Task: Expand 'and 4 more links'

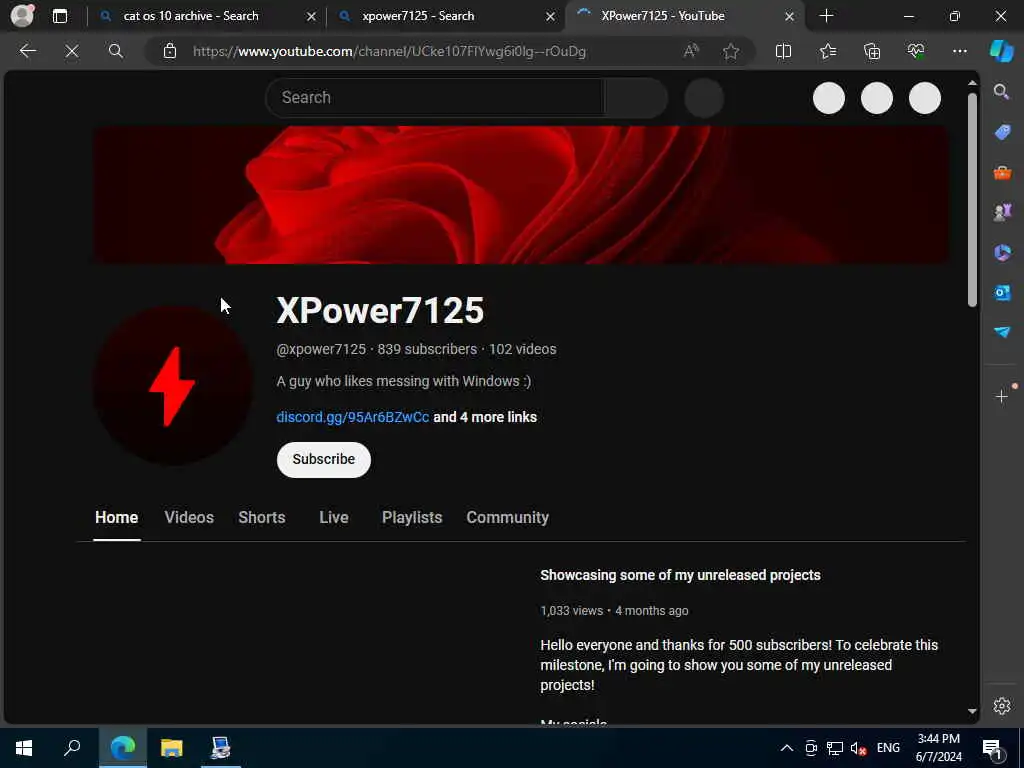Action: [x=485, y=417]
